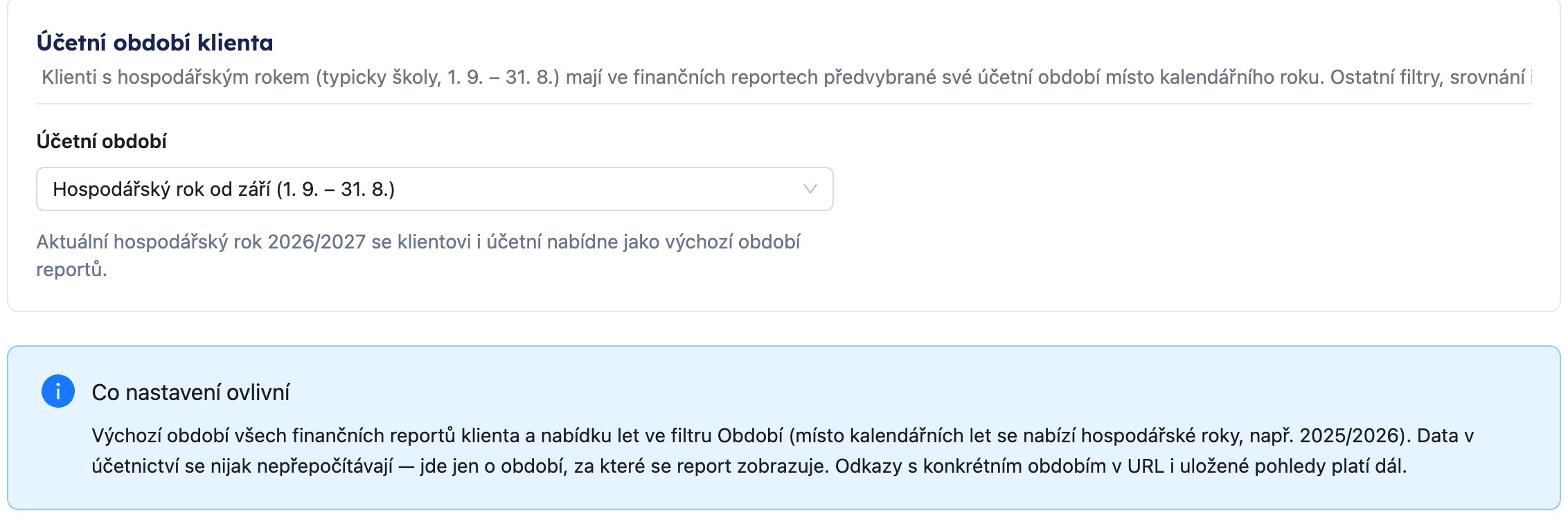Click the 'Účetní období' field label
The width and height of the screenshot is (1568, 526).
[101, 141]
